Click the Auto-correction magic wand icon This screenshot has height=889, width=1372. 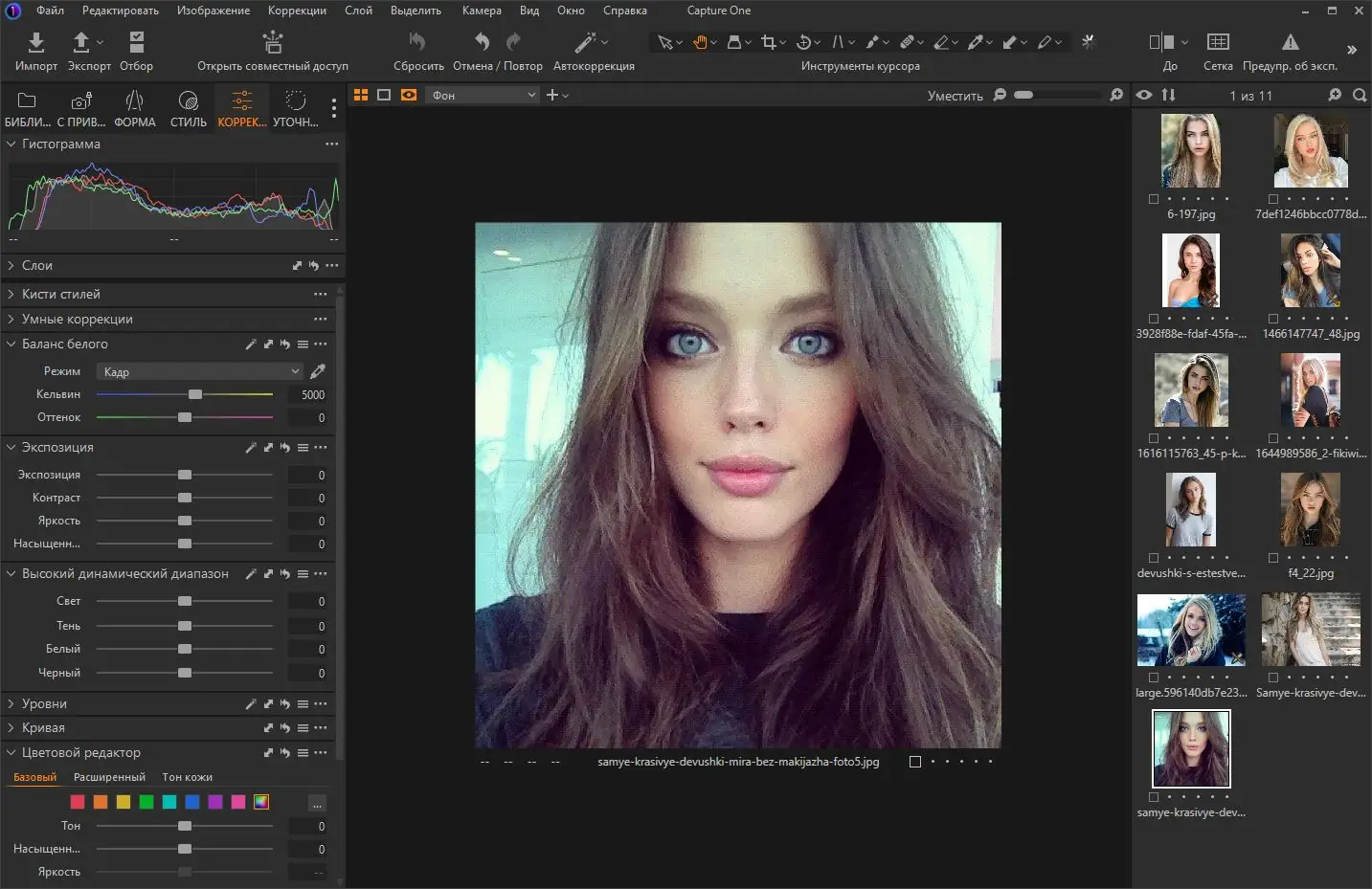click(x=585, y=42)
